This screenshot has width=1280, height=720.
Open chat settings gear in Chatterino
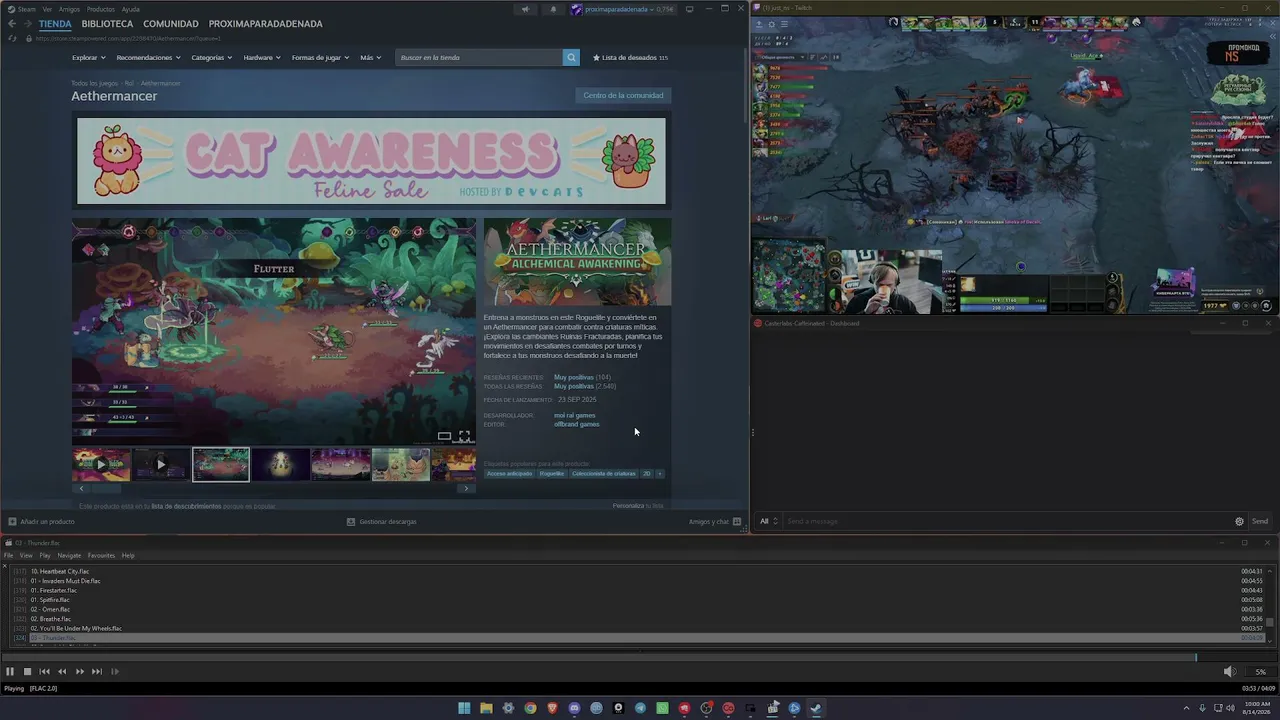click(1239, 521)
